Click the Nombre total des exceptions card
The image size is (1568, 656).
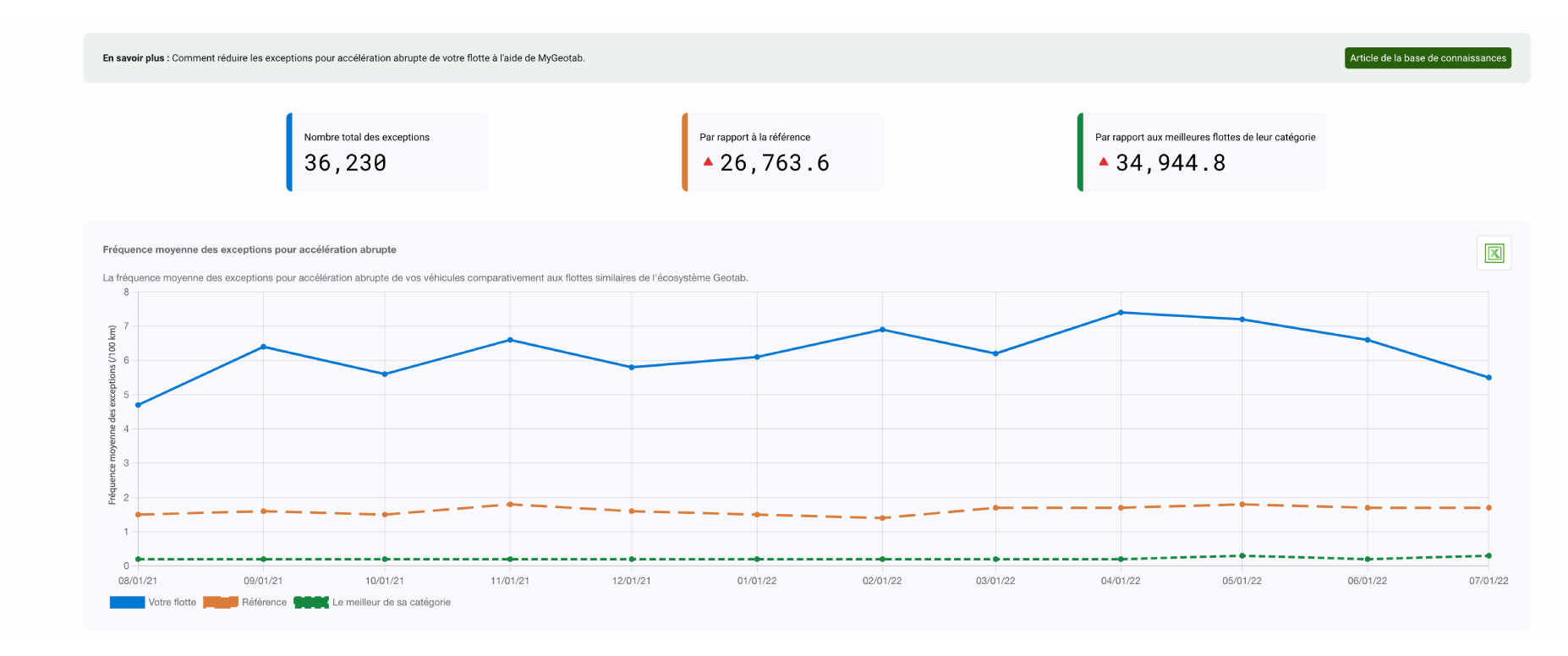pos(387,152)
